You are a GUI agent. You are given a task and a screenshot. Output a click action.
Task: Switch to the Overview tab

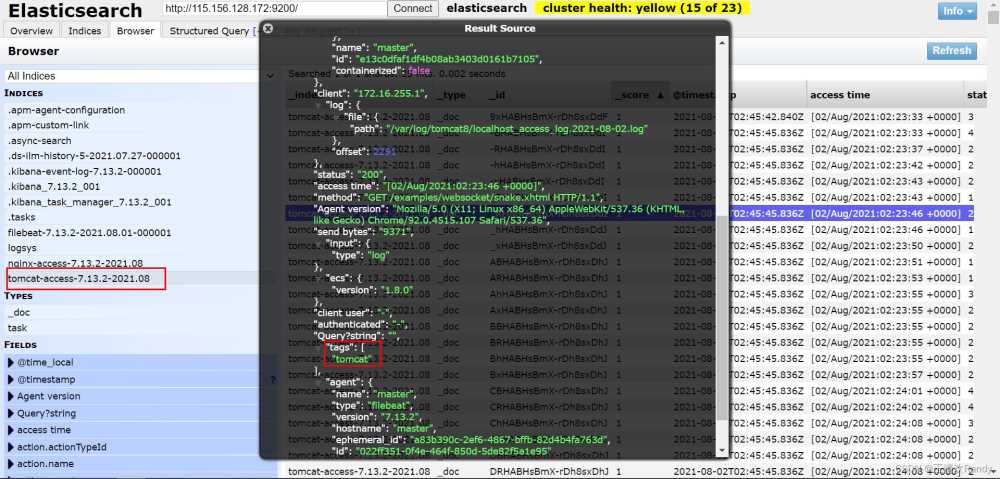[x=31, y=31]
